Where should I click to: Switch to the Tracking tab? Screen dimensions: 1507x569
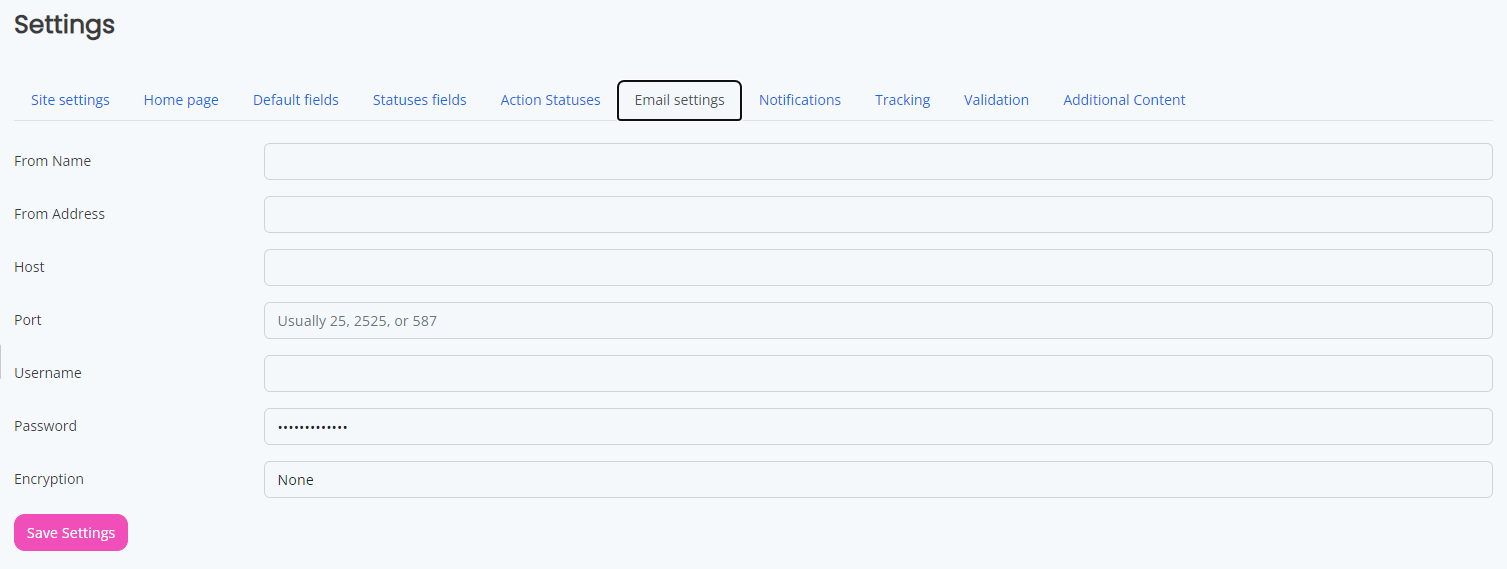pos(902,100)
